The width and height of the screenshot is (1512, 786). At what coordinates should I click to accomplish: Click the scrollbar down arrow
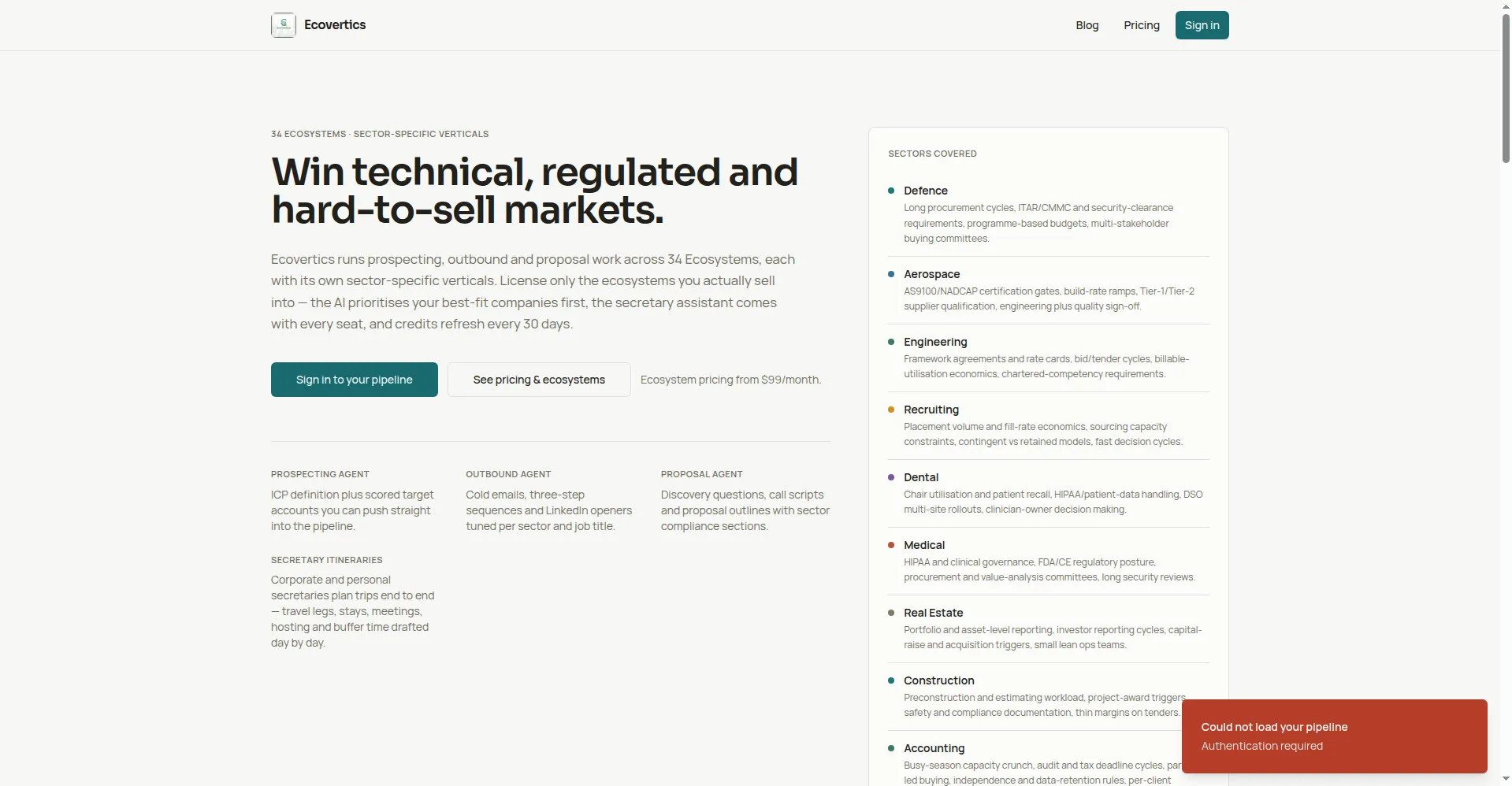tap(1506, 779)
